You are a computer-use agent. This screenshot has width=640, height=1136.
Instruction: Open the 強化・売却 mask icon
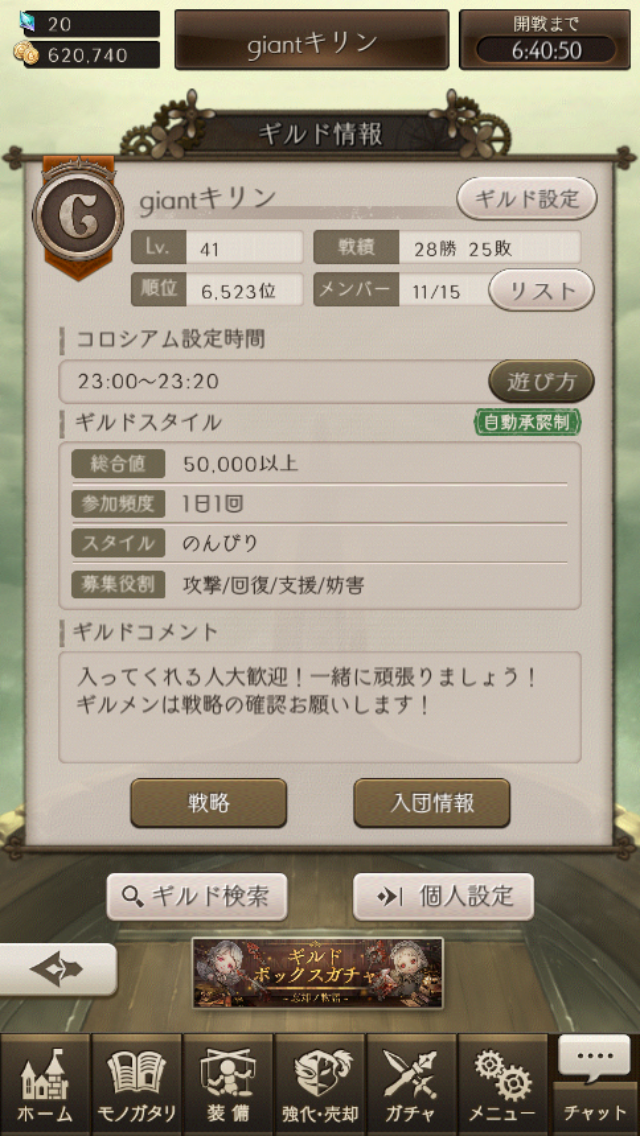pos(320,1084)
